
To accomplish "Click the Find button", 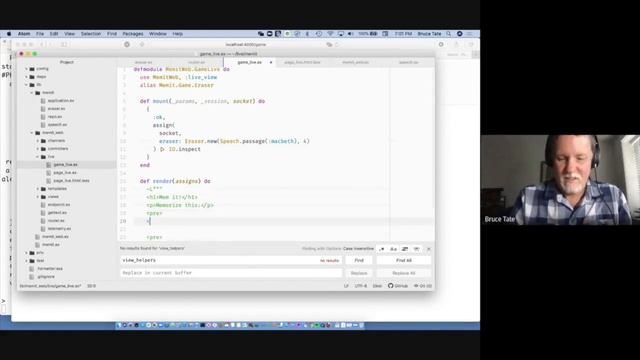I will [x=359, y=260].
